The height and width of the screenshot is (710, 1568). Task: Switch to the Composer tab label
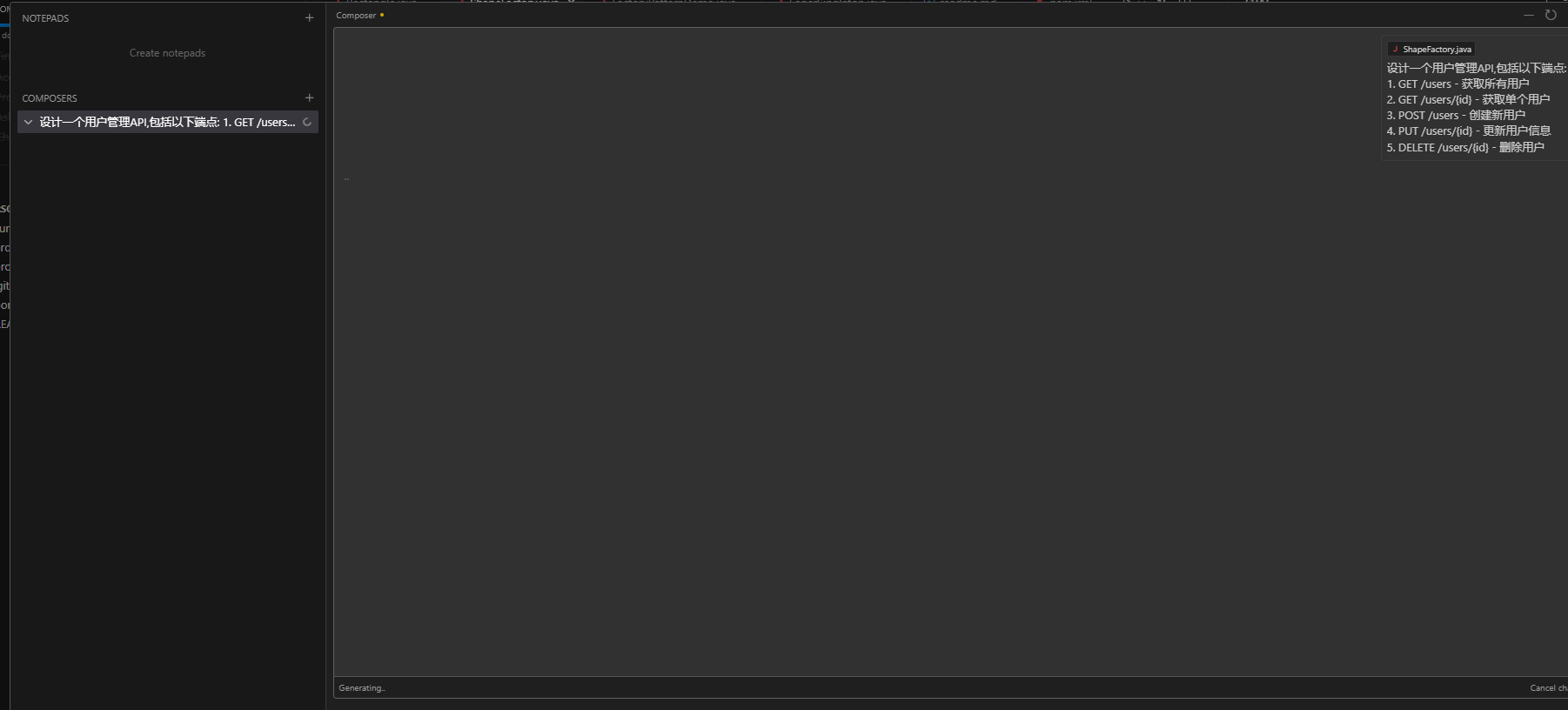[356, 16]
